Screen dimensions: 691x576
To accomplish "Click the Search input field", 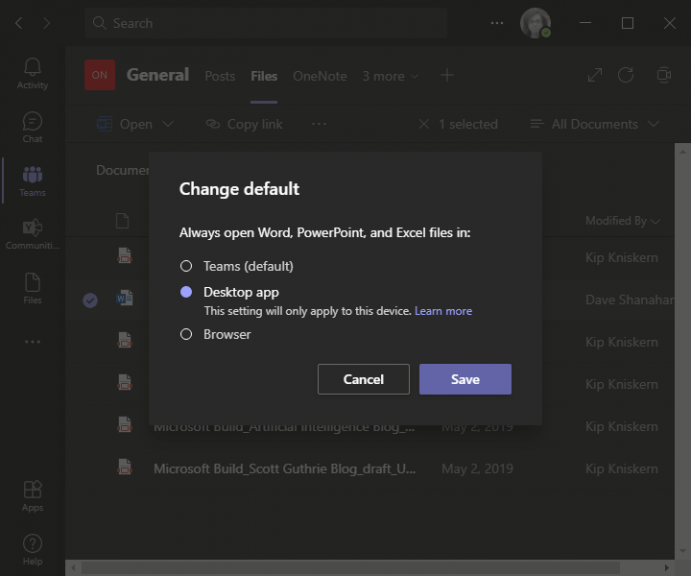I will coord(266,23).
